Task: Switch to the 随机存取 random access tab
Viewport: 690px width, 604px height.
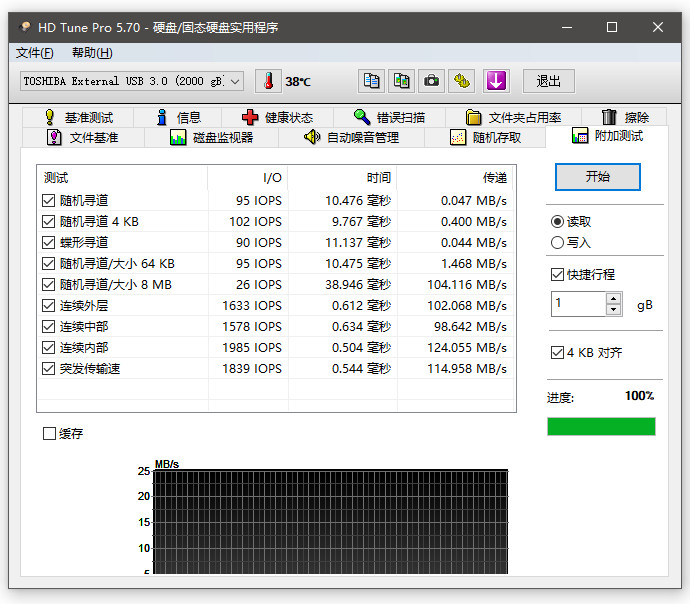Action: (486, 138)
